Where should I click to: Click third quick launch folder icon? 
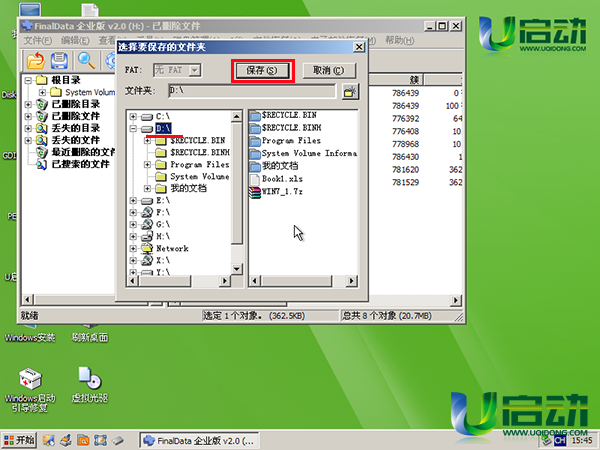click(83, 440)
